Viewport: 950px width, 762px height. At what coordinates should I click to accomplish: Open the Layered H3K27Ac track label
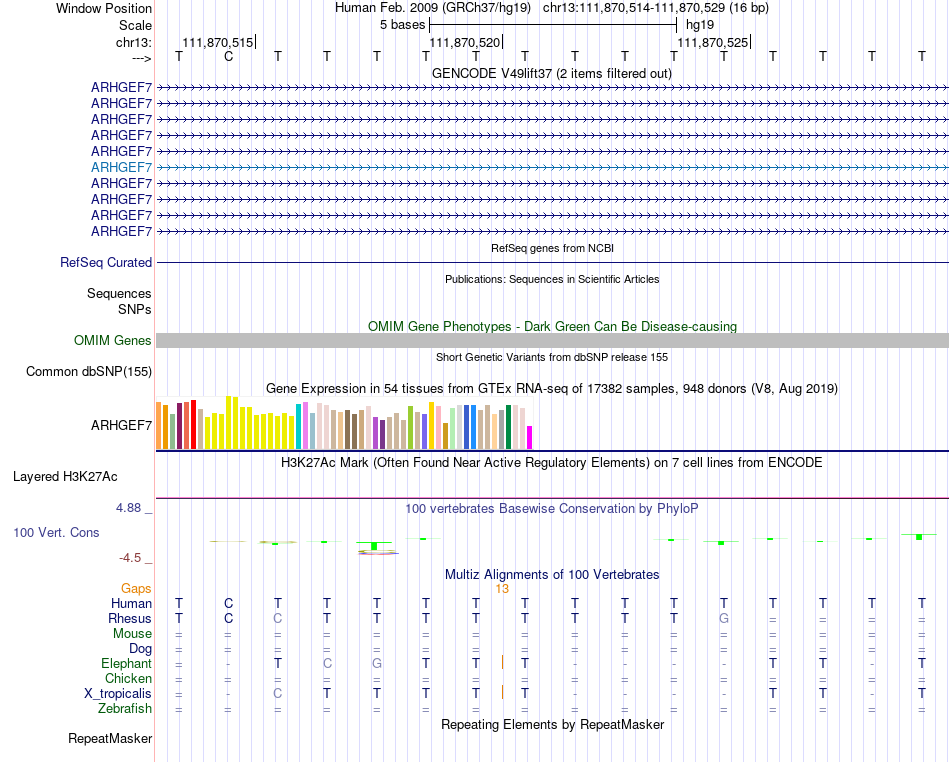tap(65, 477)
